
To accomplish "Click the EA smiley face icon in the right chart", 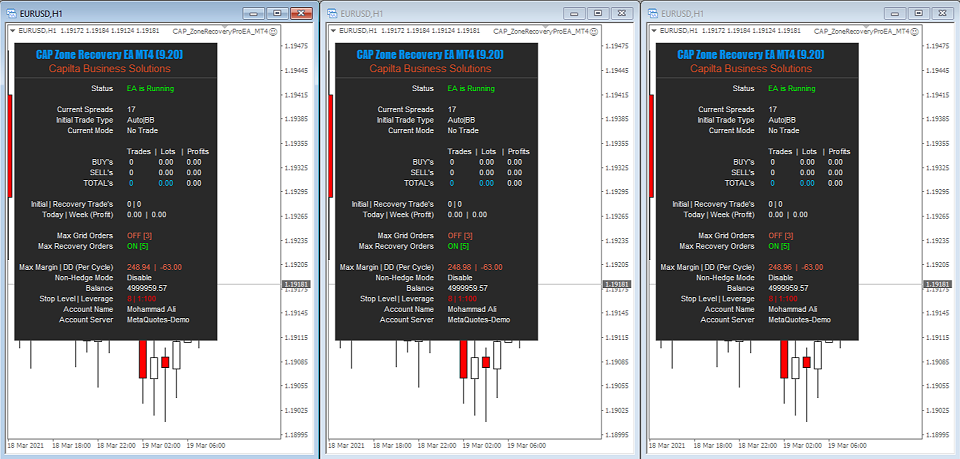I will pyautogui.click(x=915, y=32).
